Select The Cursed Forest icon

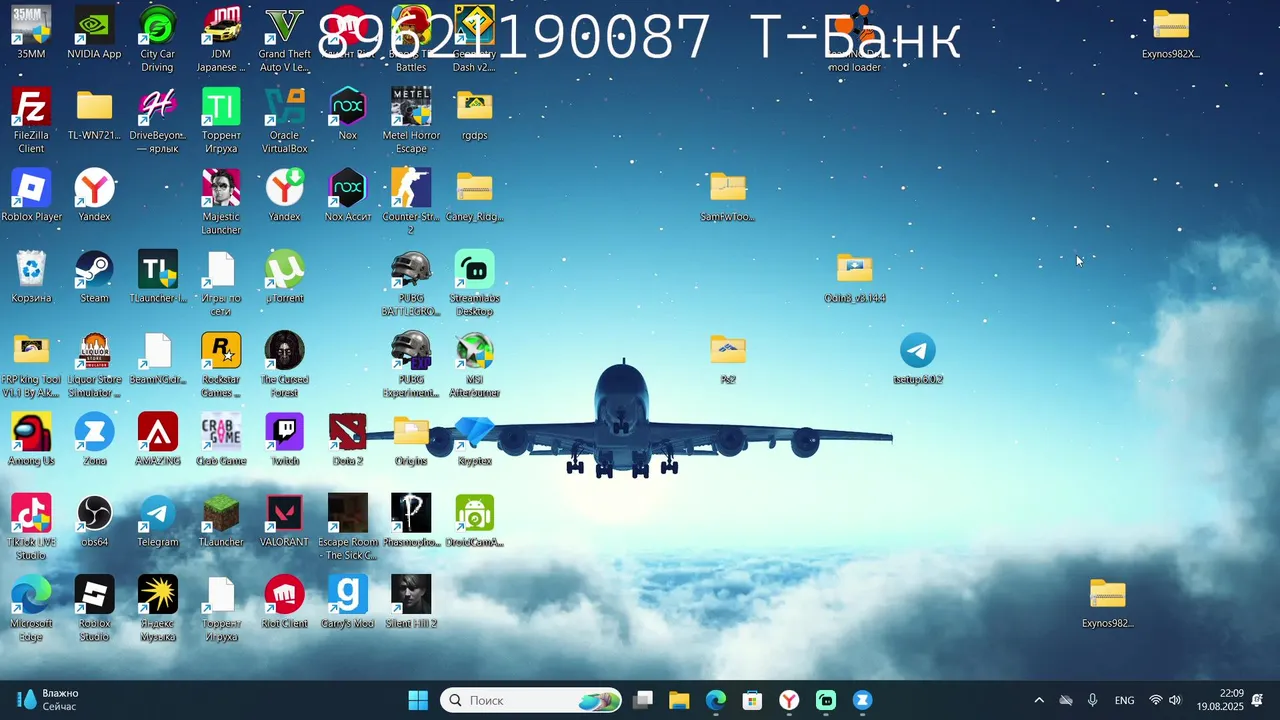[x=284, y=365]
